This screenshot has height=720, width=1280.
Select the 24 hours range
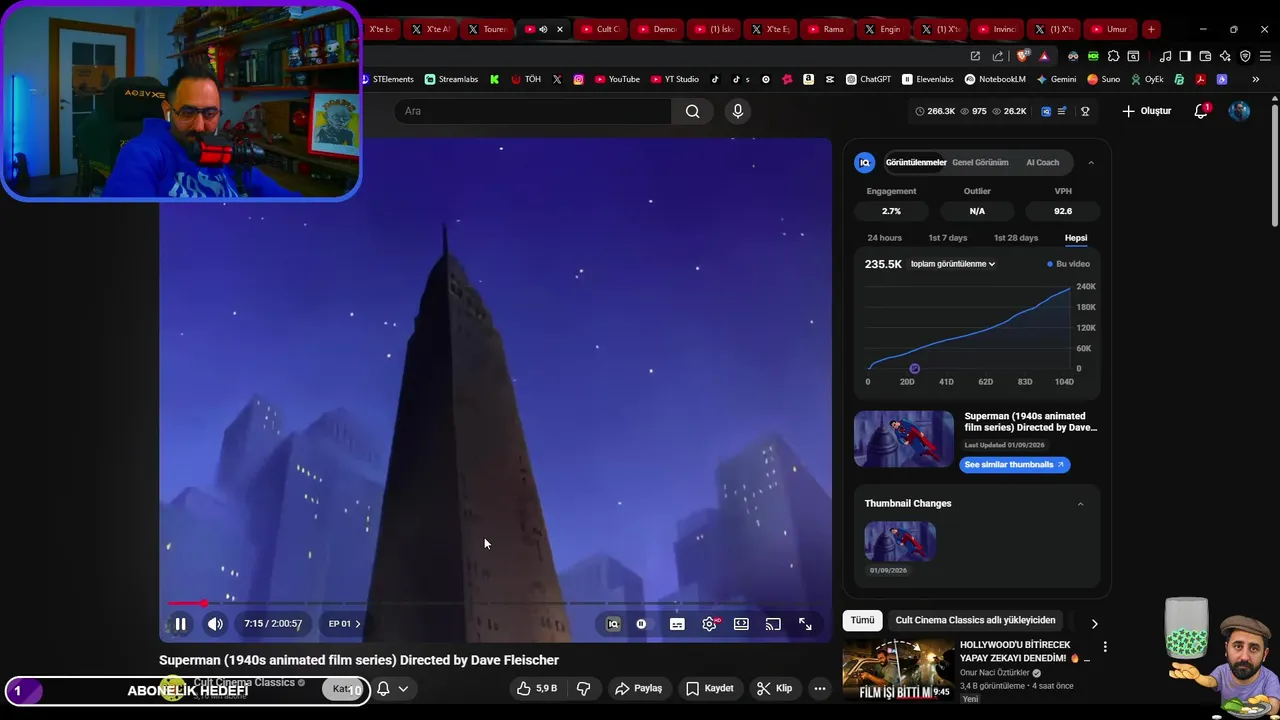coord(884,238)
